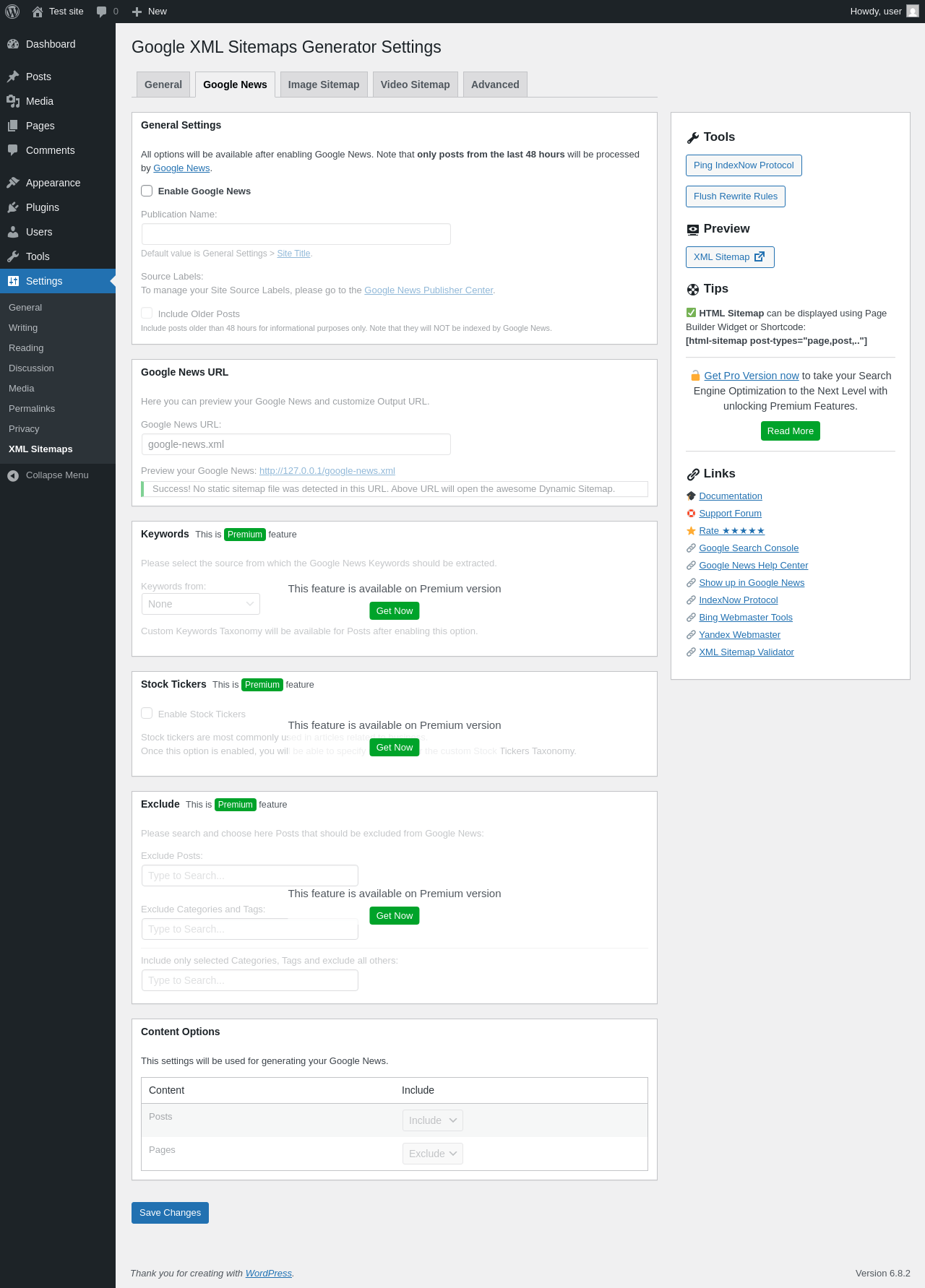Open the Advanced tab
925x1288 pixels.
click(x=495, y=85)
